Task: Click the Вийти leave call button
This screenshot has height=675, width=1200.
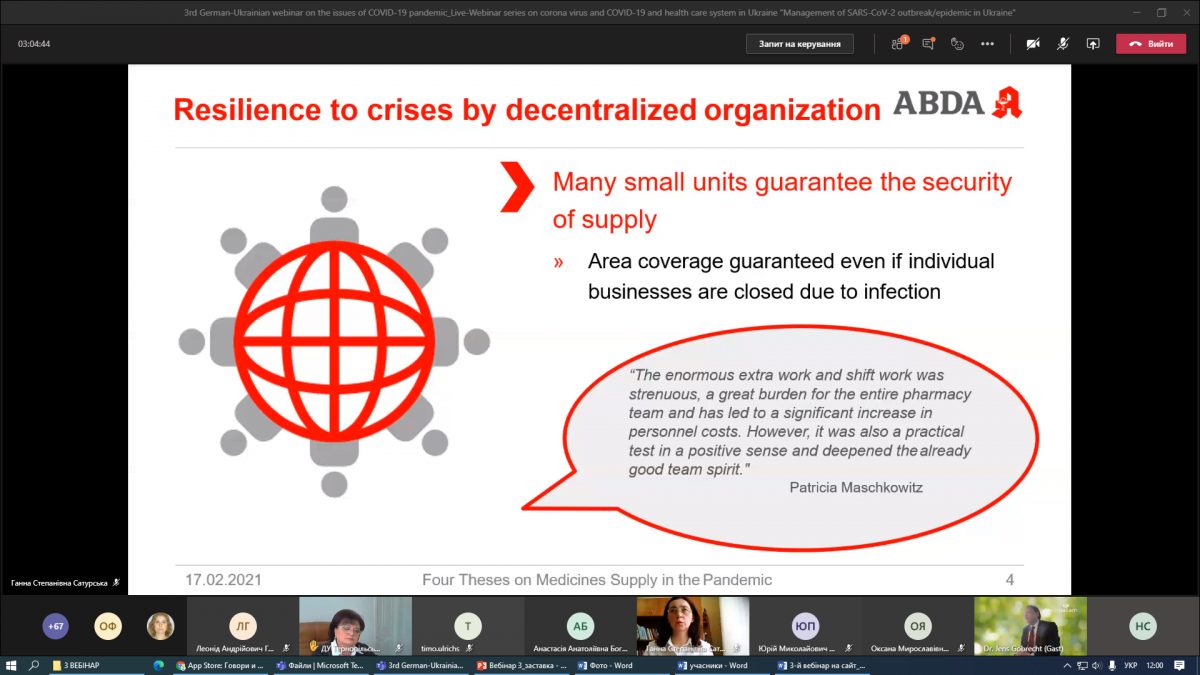Action: pyautogui.click(x=1151, y=44)
